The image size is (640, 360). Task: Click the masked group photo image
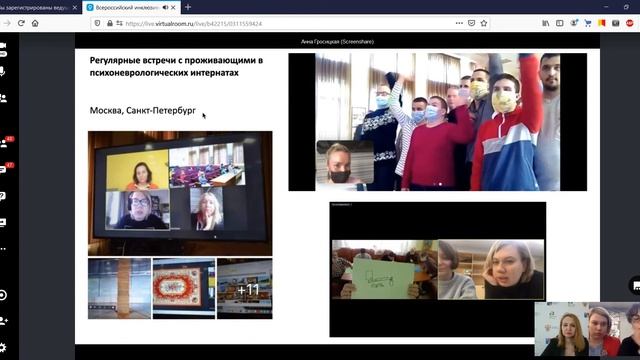point(438,122)
